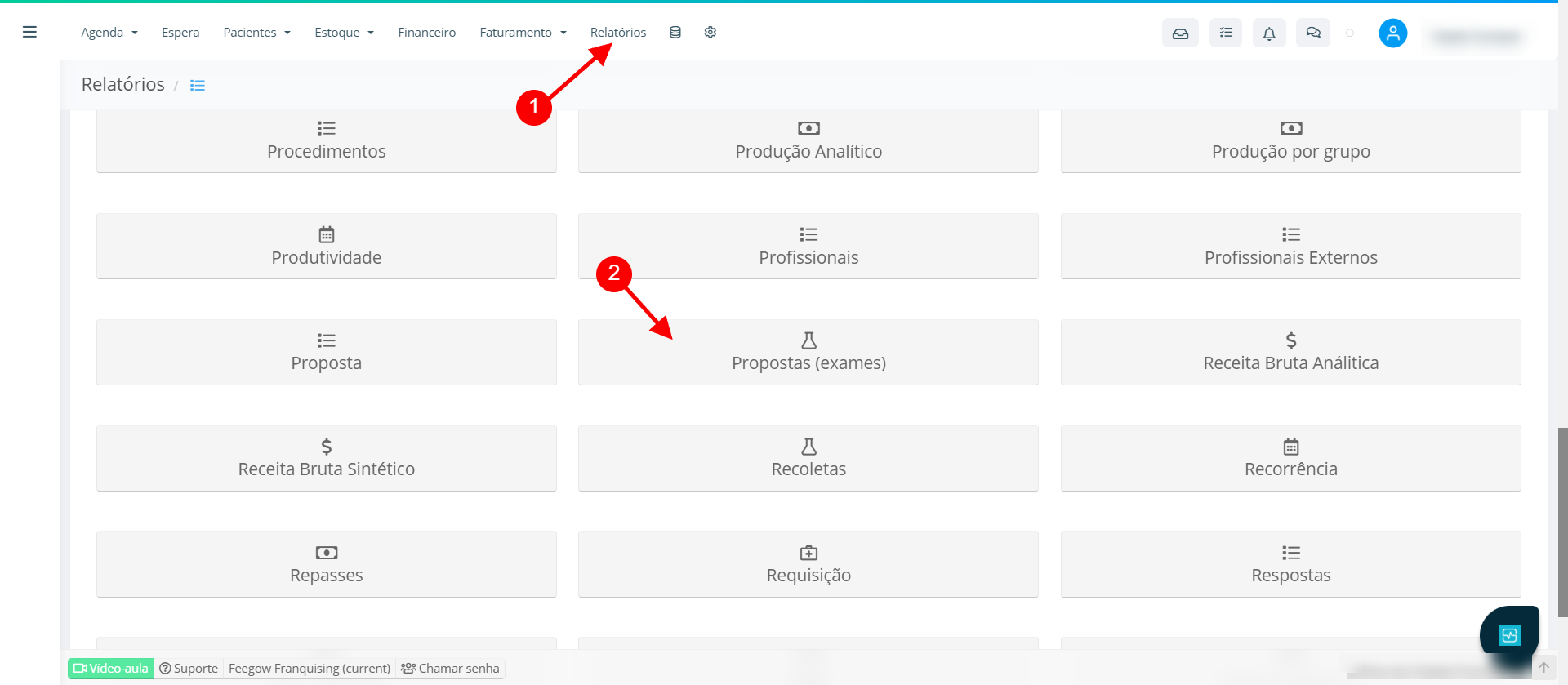Open the Profissionais report
The image size is (1568, 685).
click(x=808, y=246)
